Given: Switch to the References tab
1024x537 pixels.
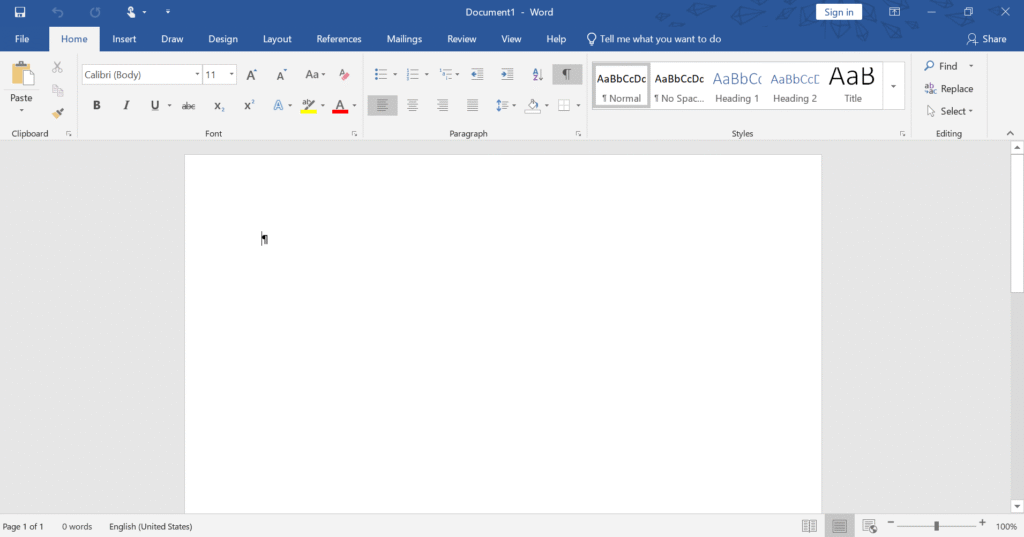Looking at the screenshot, I should (x=339, y=39).
